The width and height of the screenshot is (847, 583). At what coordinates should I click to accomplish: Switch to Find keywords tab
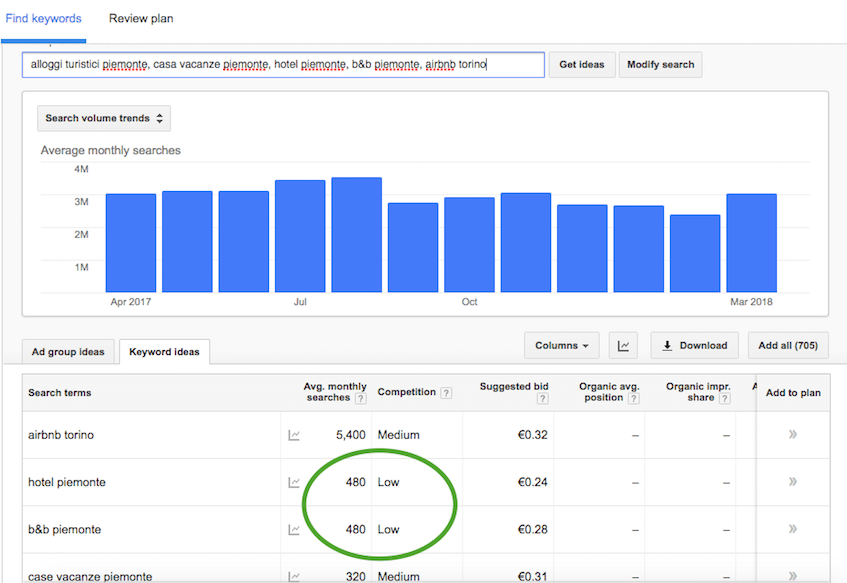pyautogui.click(x=43, y=18)
